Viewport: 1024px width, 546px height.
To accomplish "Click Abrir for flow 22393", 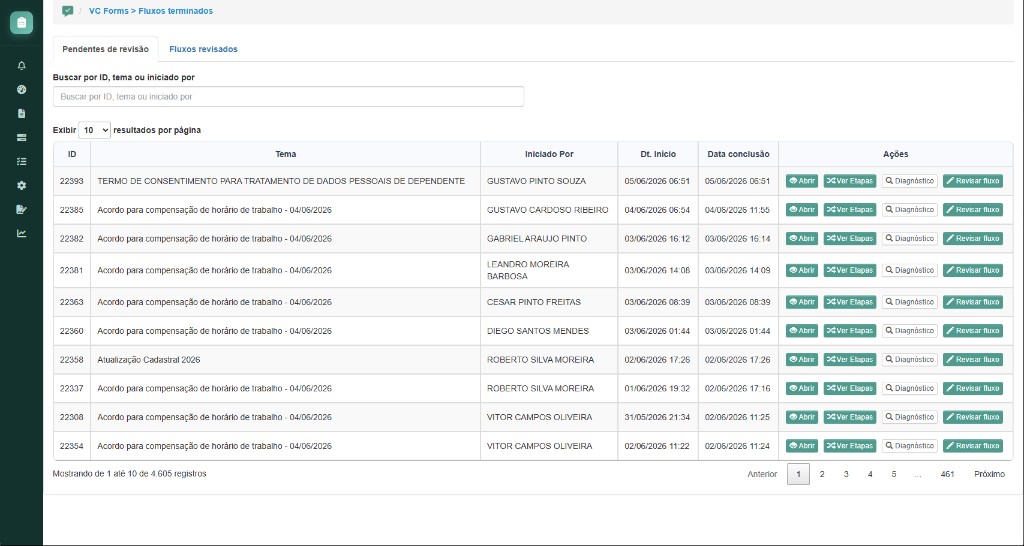I will [x=801, y=181].
